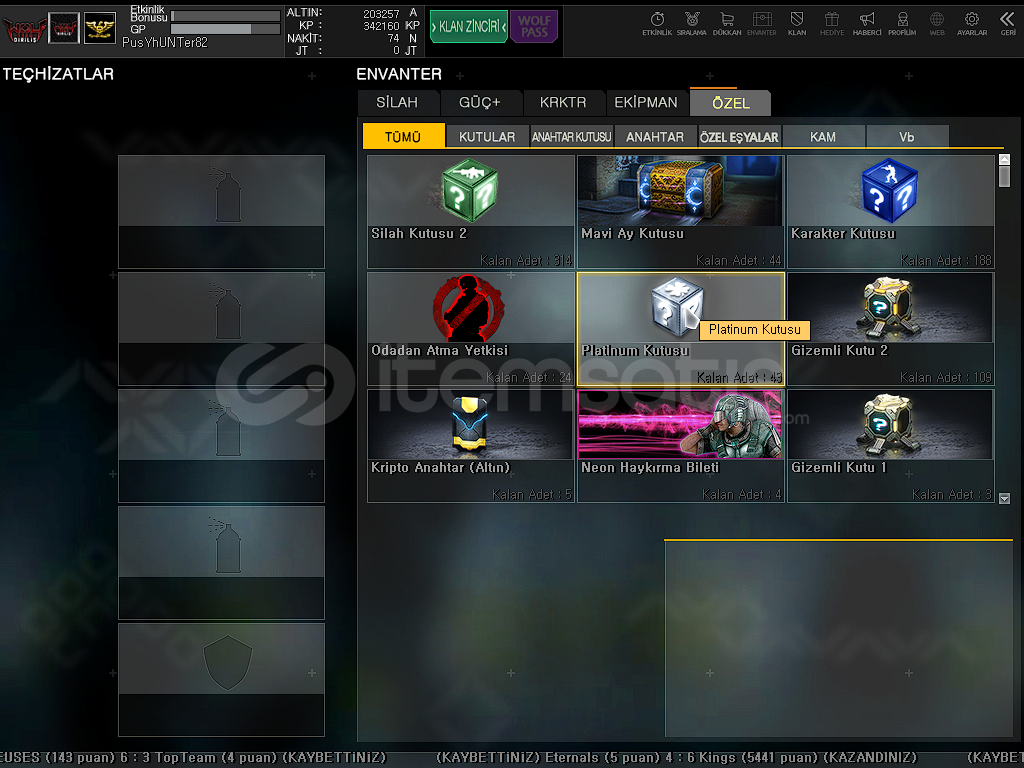Click the golden eagle rank badge
This screenshot has width=1024, height=768.
(100, 29)
